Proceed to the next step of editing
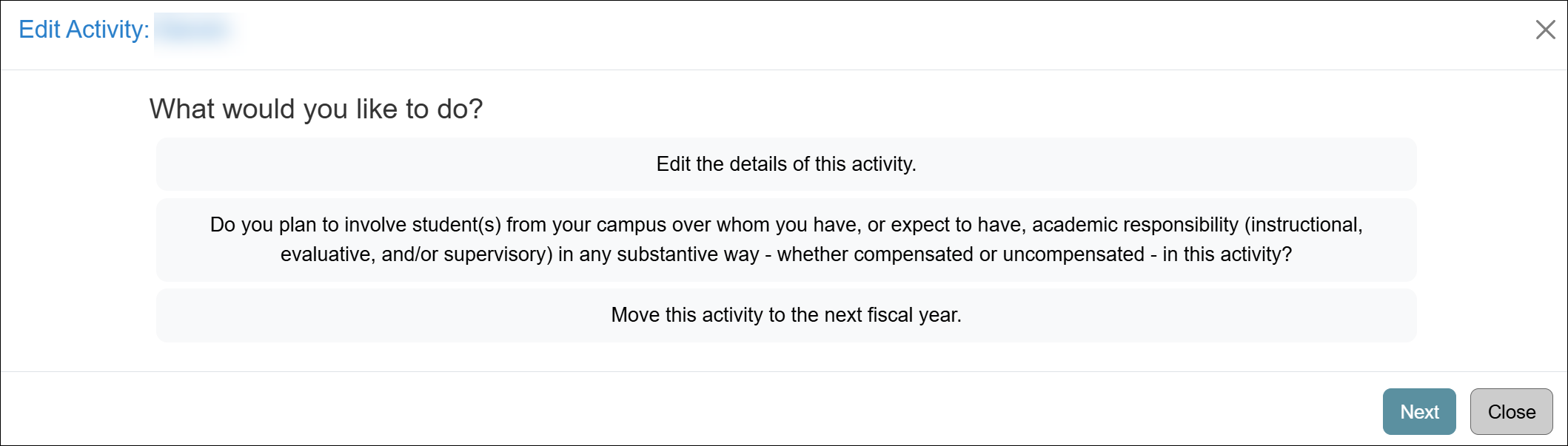 [1418, 411]
